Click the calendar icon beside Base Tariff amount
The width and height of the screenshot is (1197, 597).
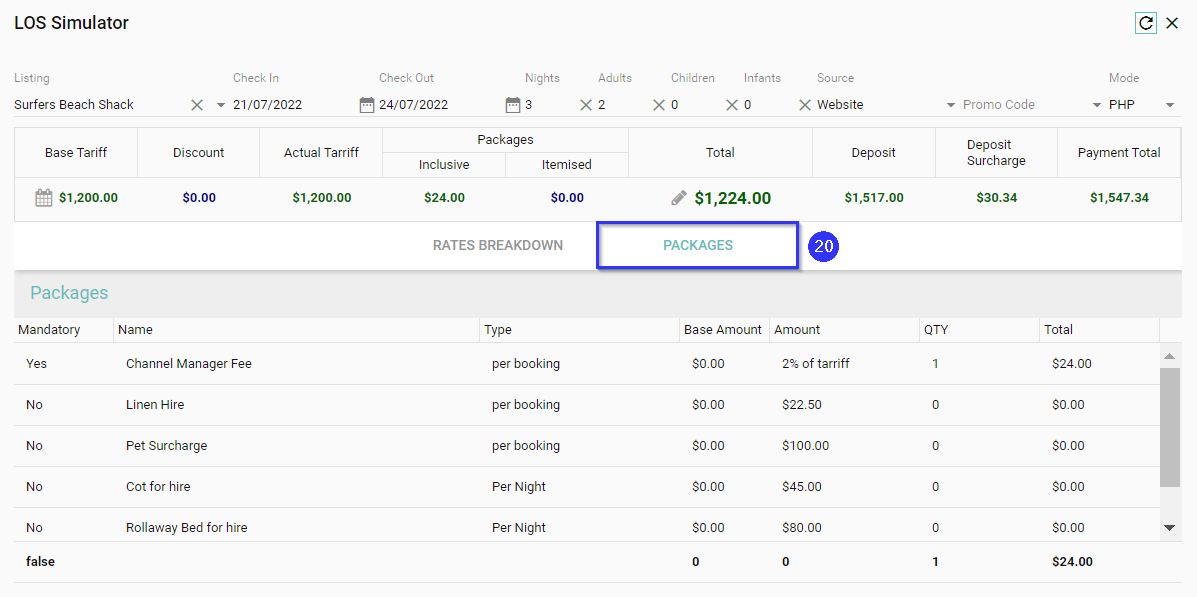point(44,198)
